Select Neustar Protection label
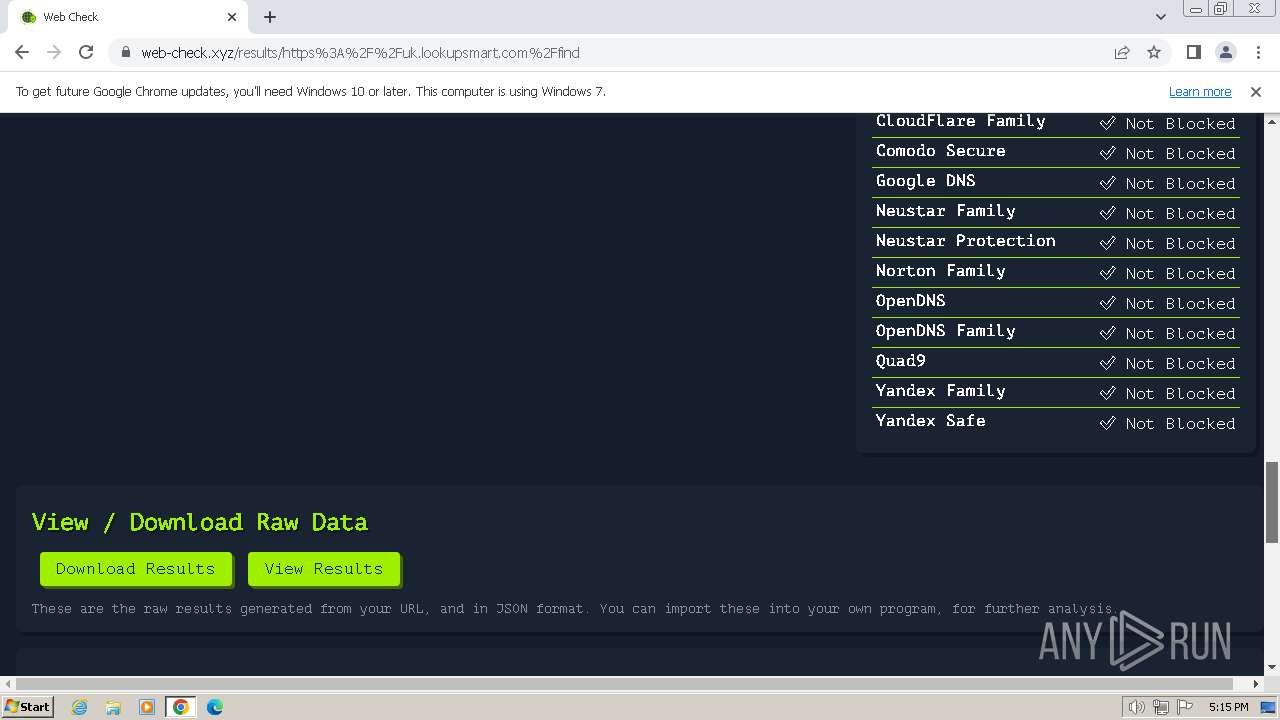The image size is (1280, 720). pos(965,241)
